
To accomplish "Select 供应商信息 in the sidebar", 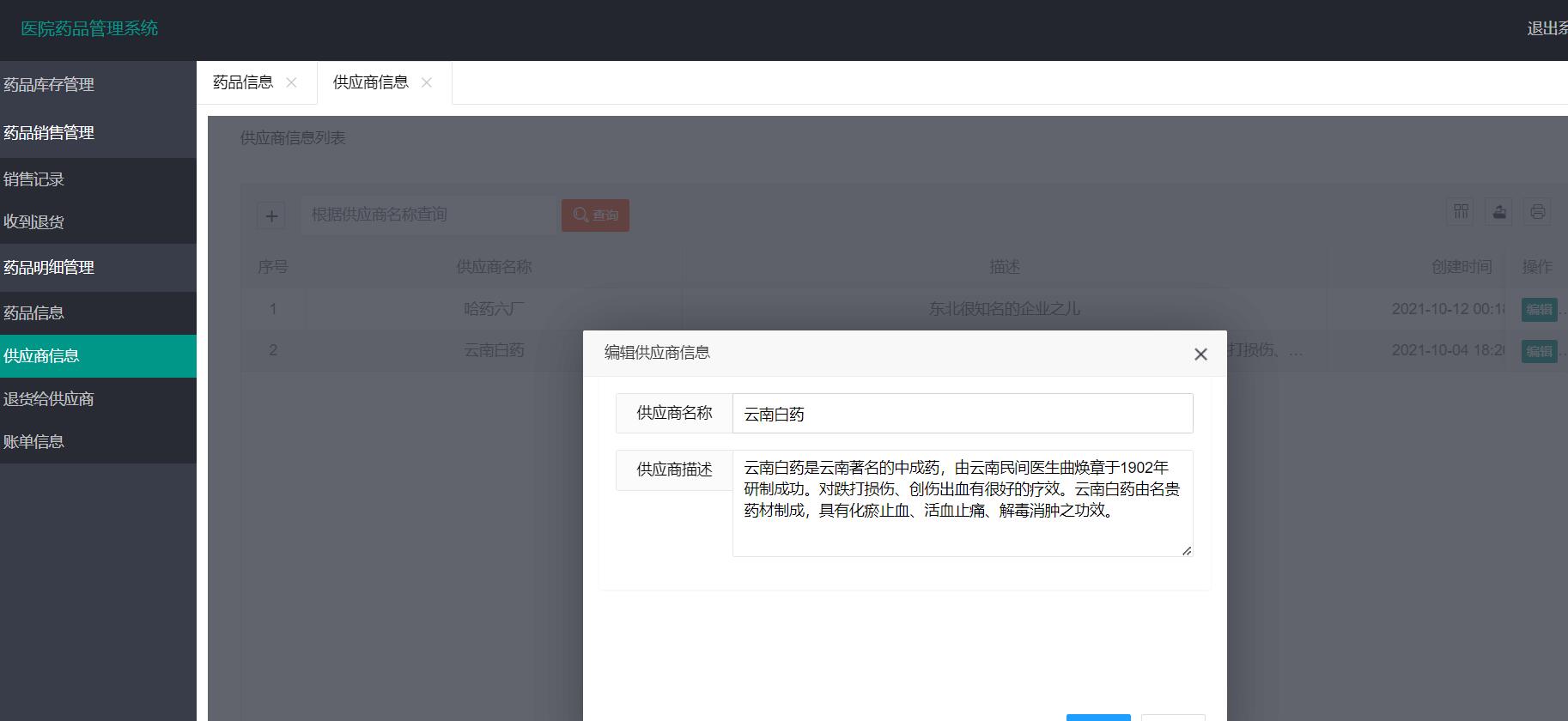I will tap(98, 356).
